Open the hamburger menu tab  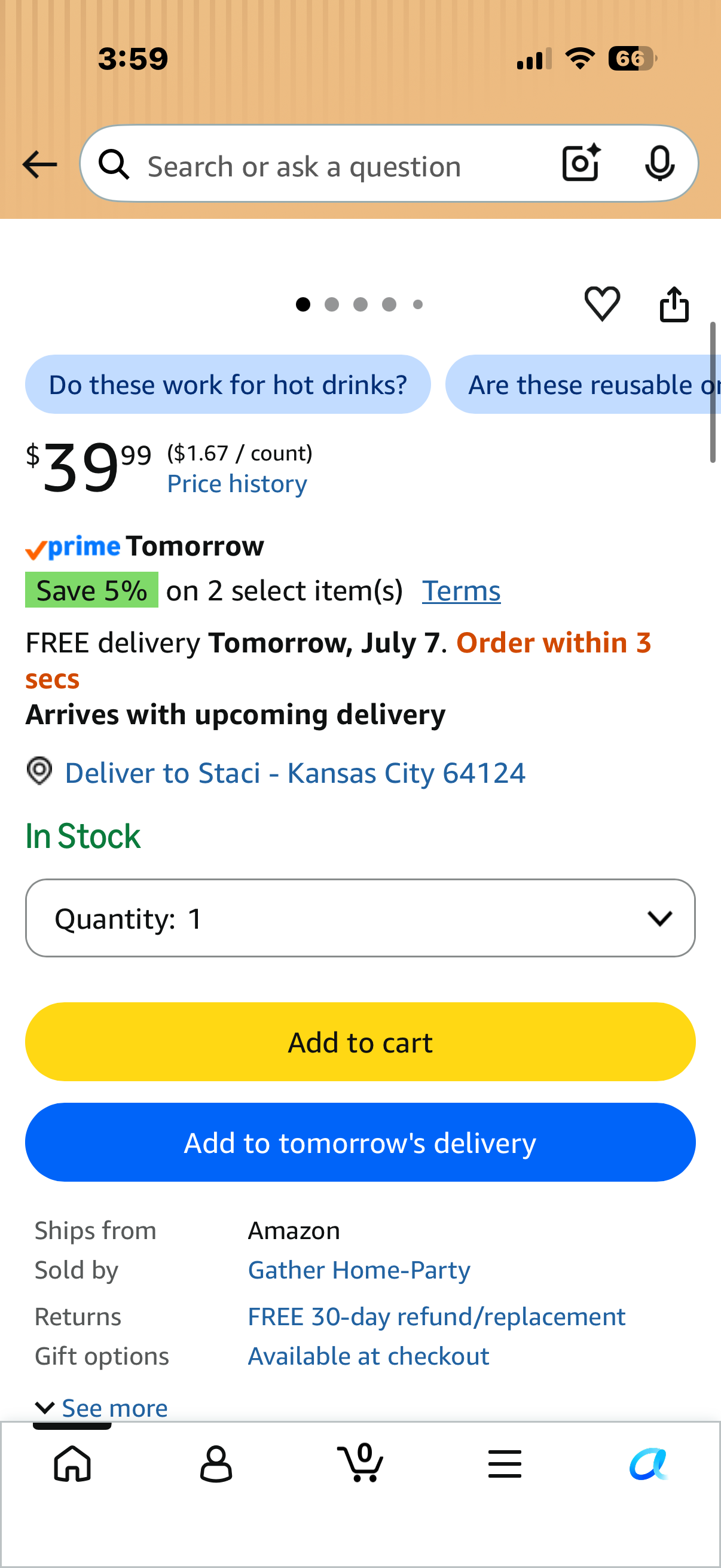505,1463
